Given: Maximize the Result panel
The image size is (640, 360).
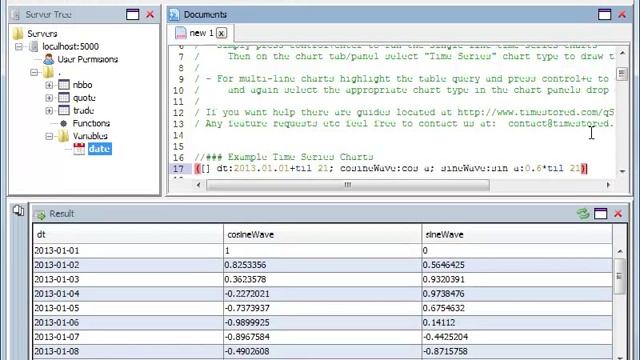Looking at the screenshot, I should coord(600,213).
